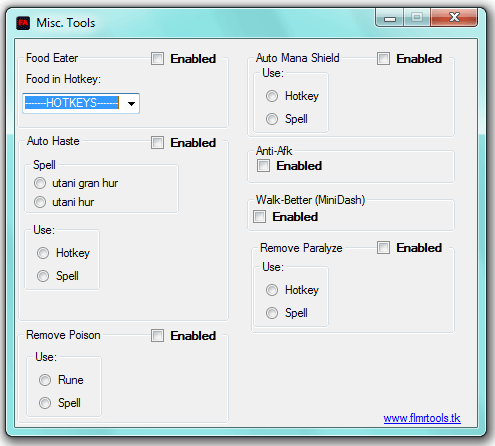The width and height of the screenshot is (495, 446).
Task: Click the Misc. Tools title text
Action: 66,23
